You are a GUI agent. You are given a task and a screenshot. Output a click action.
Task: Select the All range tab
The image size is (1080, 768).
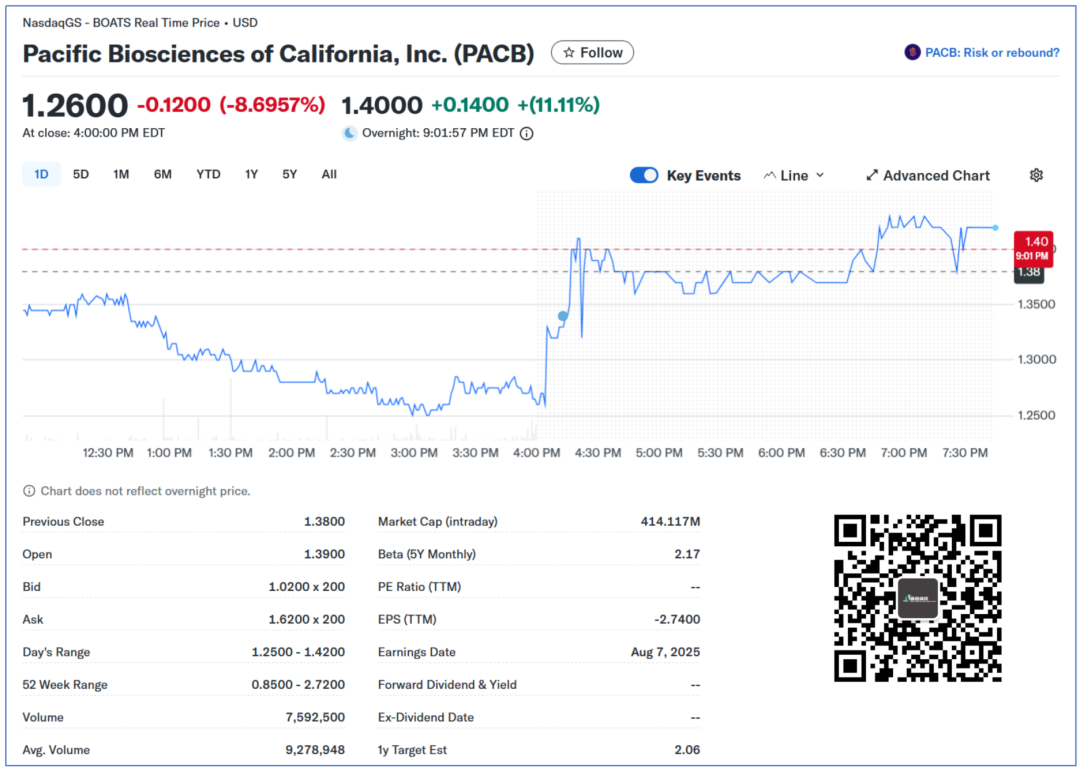[x=329, y=174]
